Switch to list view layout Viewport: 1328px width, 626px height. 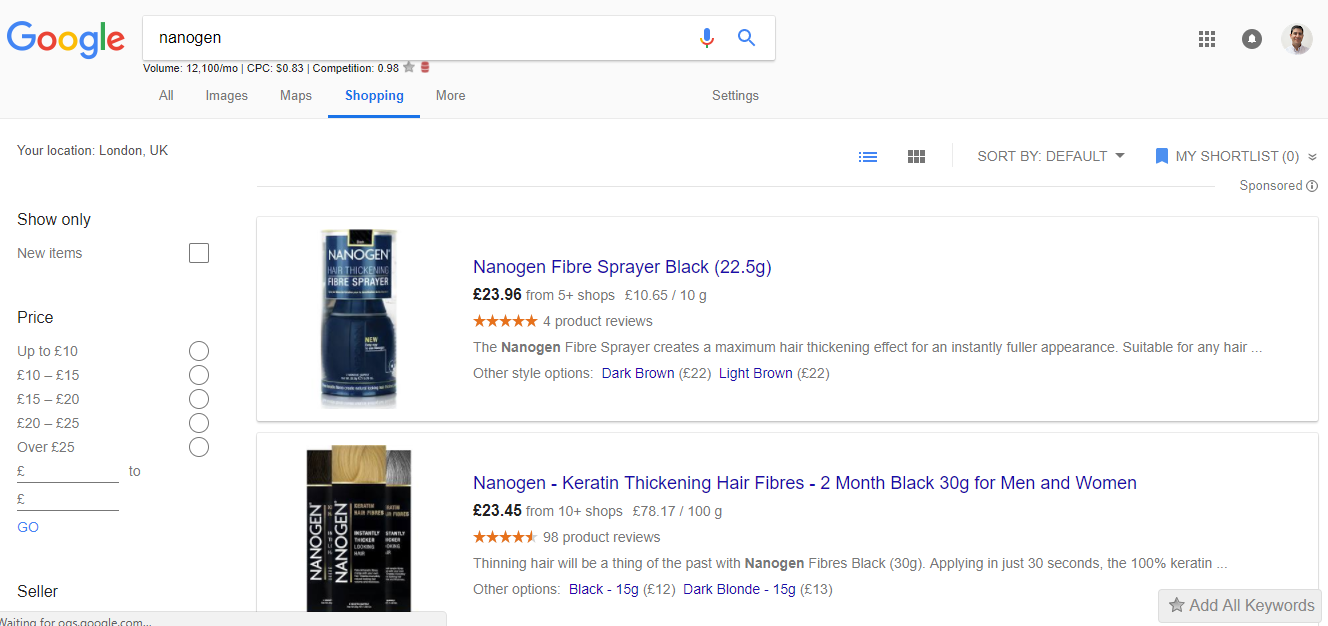click(x=868, y=157)
